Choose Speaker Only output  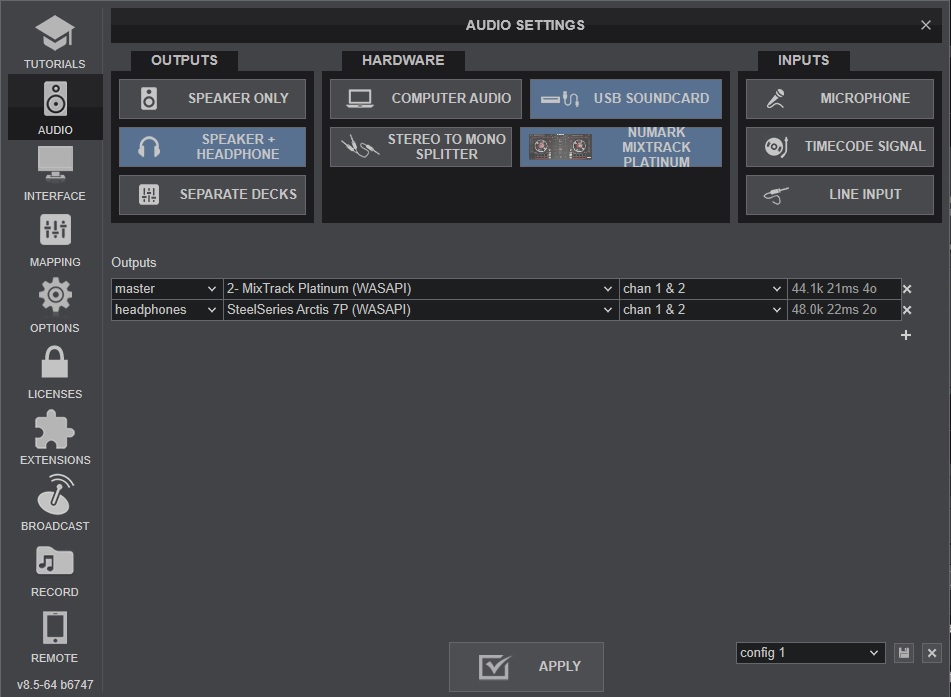coord(212,98)
